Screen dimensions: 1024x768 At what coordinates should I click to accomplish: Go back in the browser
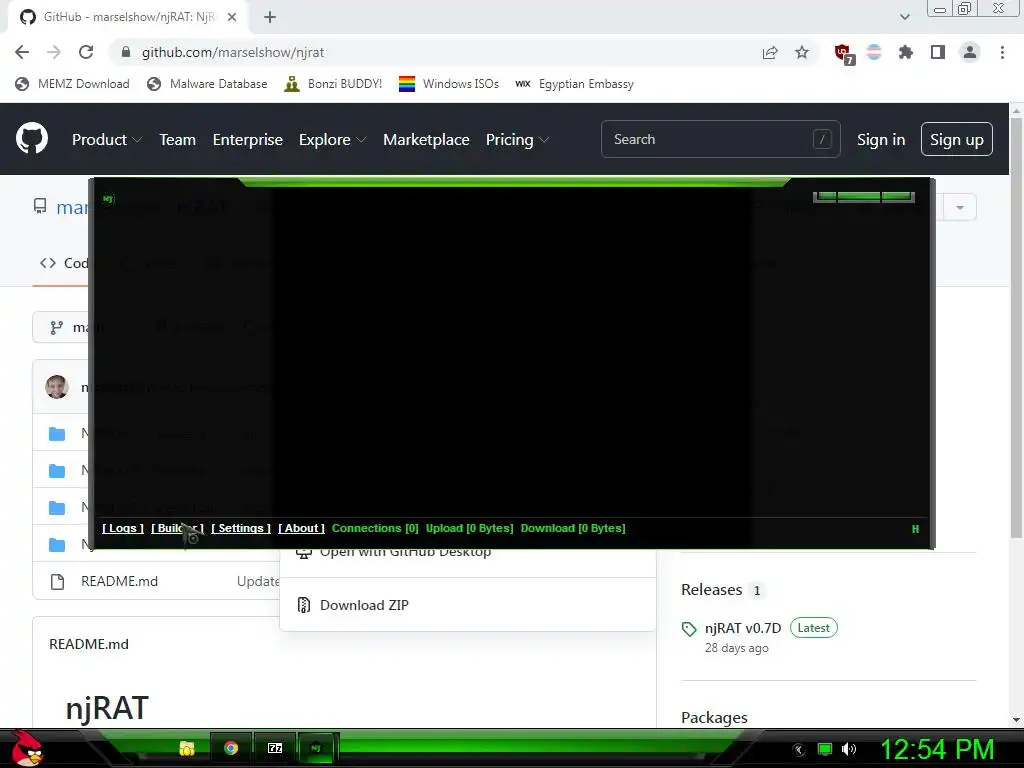click(x=22, y=52)
